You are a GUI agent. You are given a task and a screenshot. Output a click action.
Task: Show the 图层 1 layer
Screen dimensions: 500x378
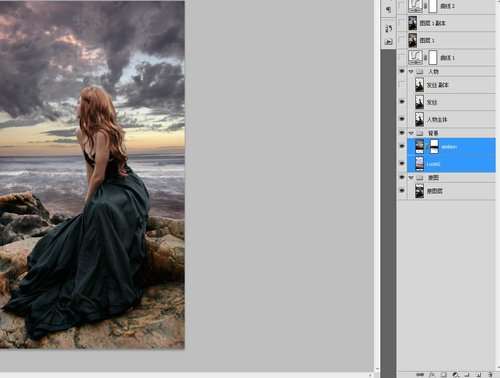tap(402, 40)
